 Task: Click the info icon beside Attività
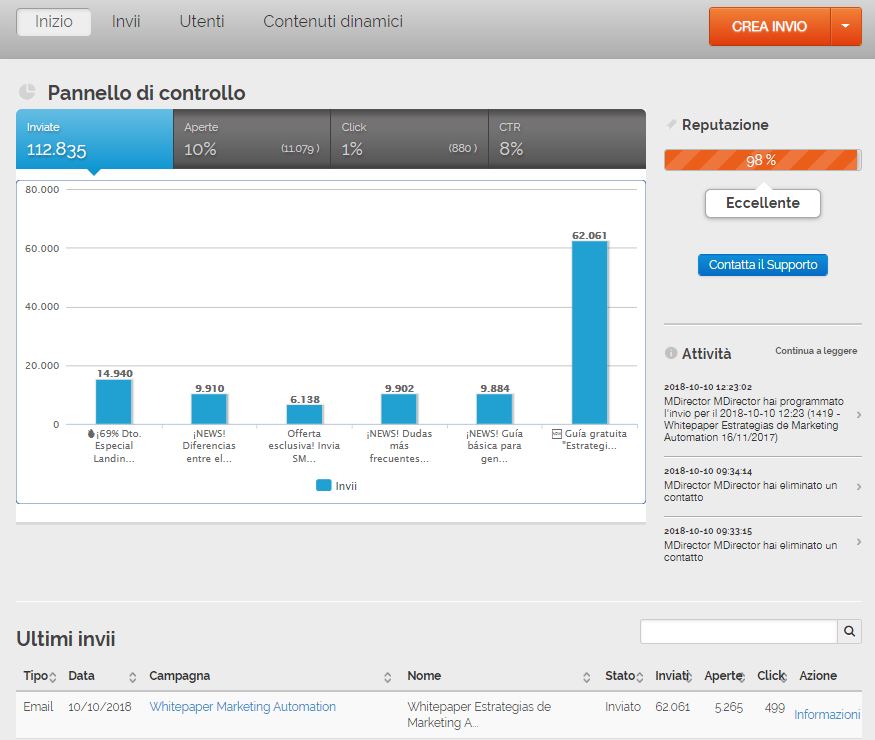pyautogui.click(x=671, y=353)
